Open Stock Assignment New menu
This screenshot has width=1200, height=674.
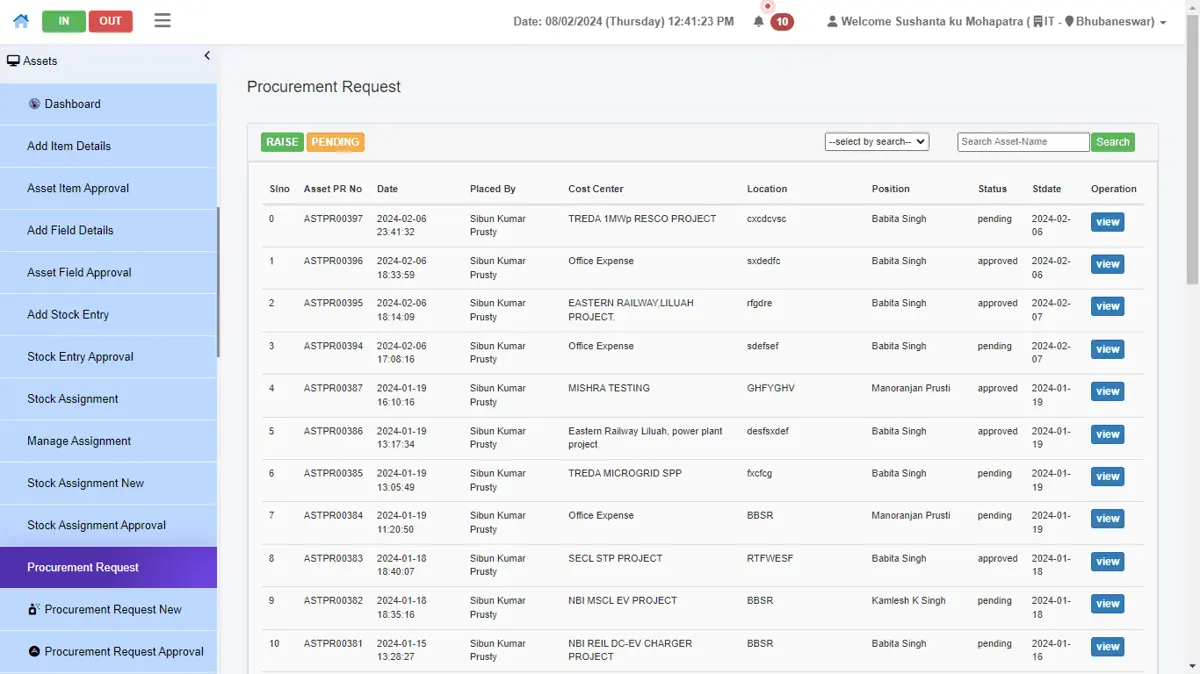pyautogui.click(x=108, y=483)
